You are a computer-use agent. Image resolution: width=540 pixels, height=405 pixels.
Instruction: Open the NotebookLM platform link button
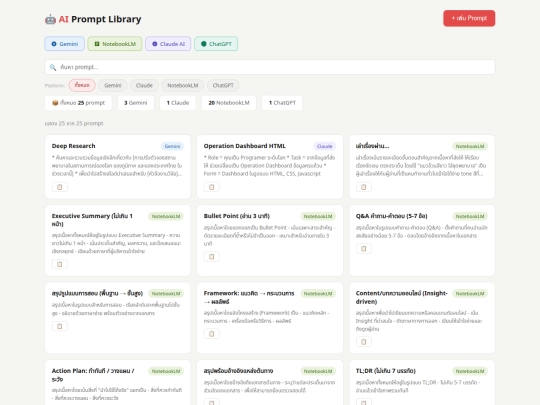(115, 44)
